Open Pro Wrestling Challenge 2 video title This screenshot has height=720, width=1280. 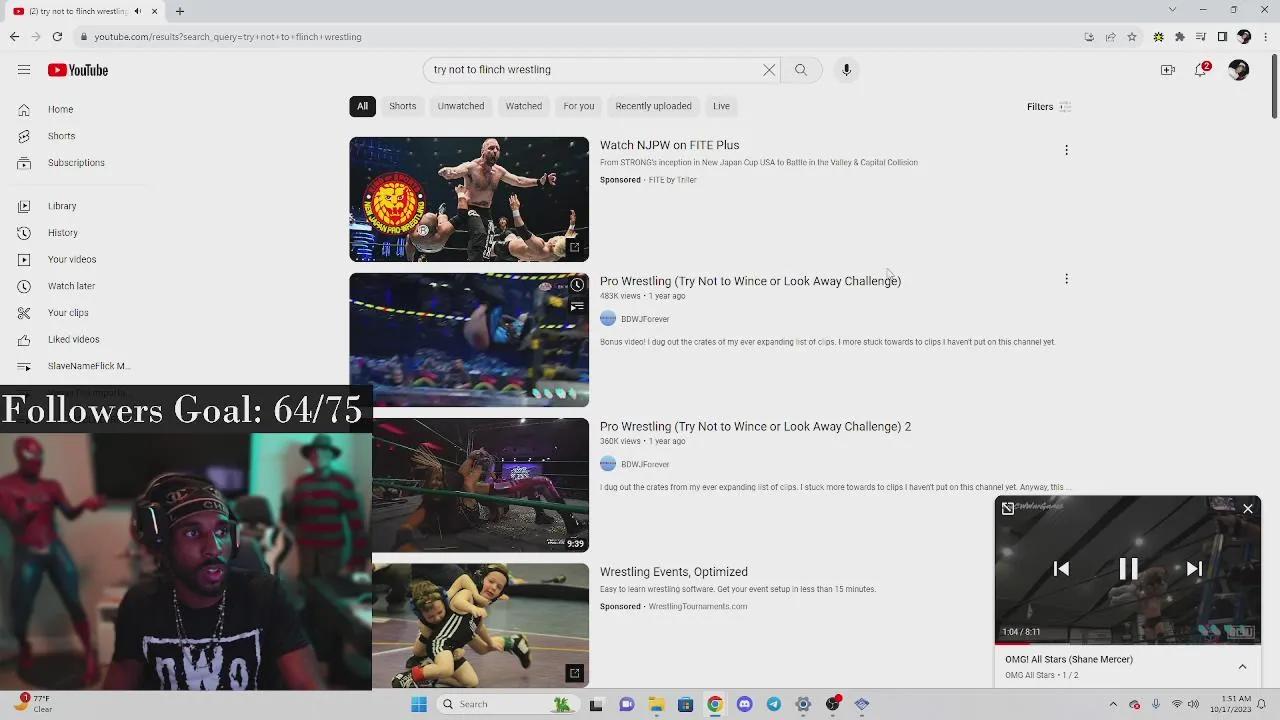(x=755, y=427)
